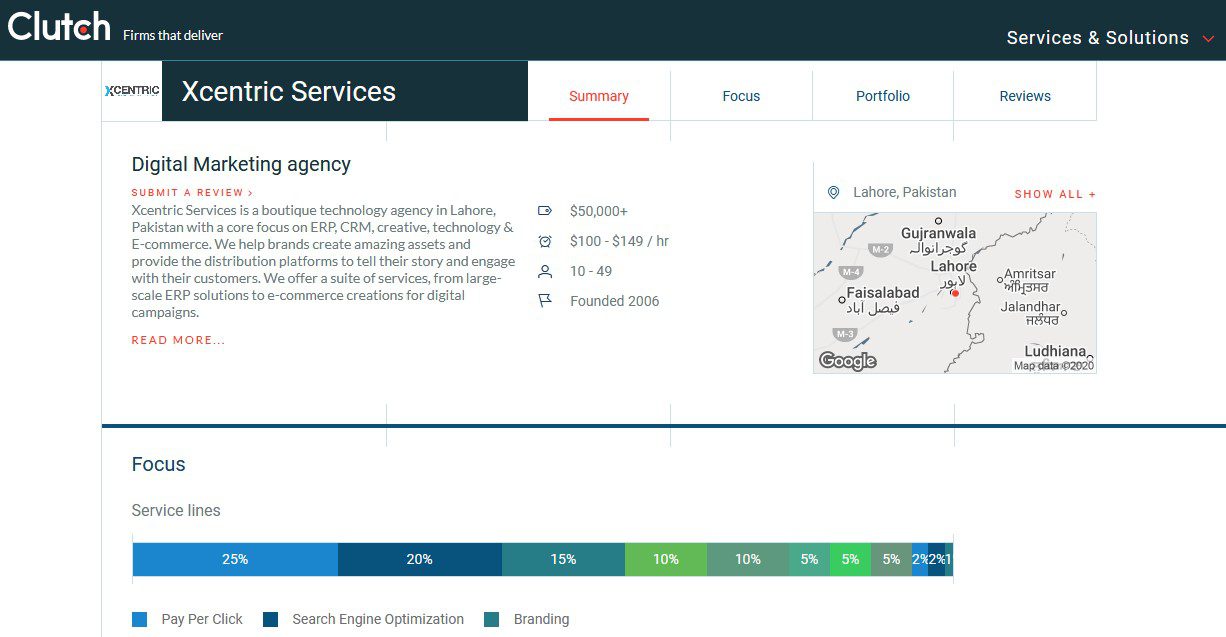The height and width of the screenshot is (637, 1226).
Task: Click the location pin icon near Lahore
Action: (x=833, y=192)
